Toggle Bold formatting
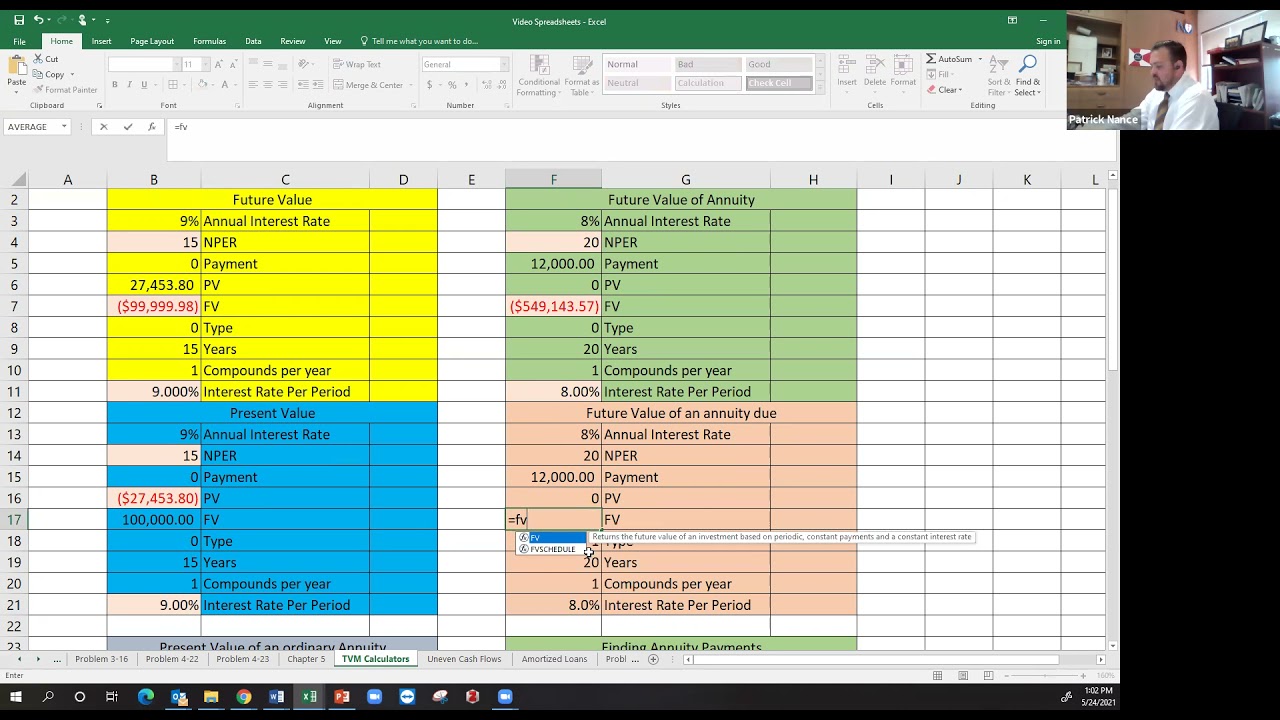The width and height of the screenshot is (1280, 720). [x=115, y=85]
